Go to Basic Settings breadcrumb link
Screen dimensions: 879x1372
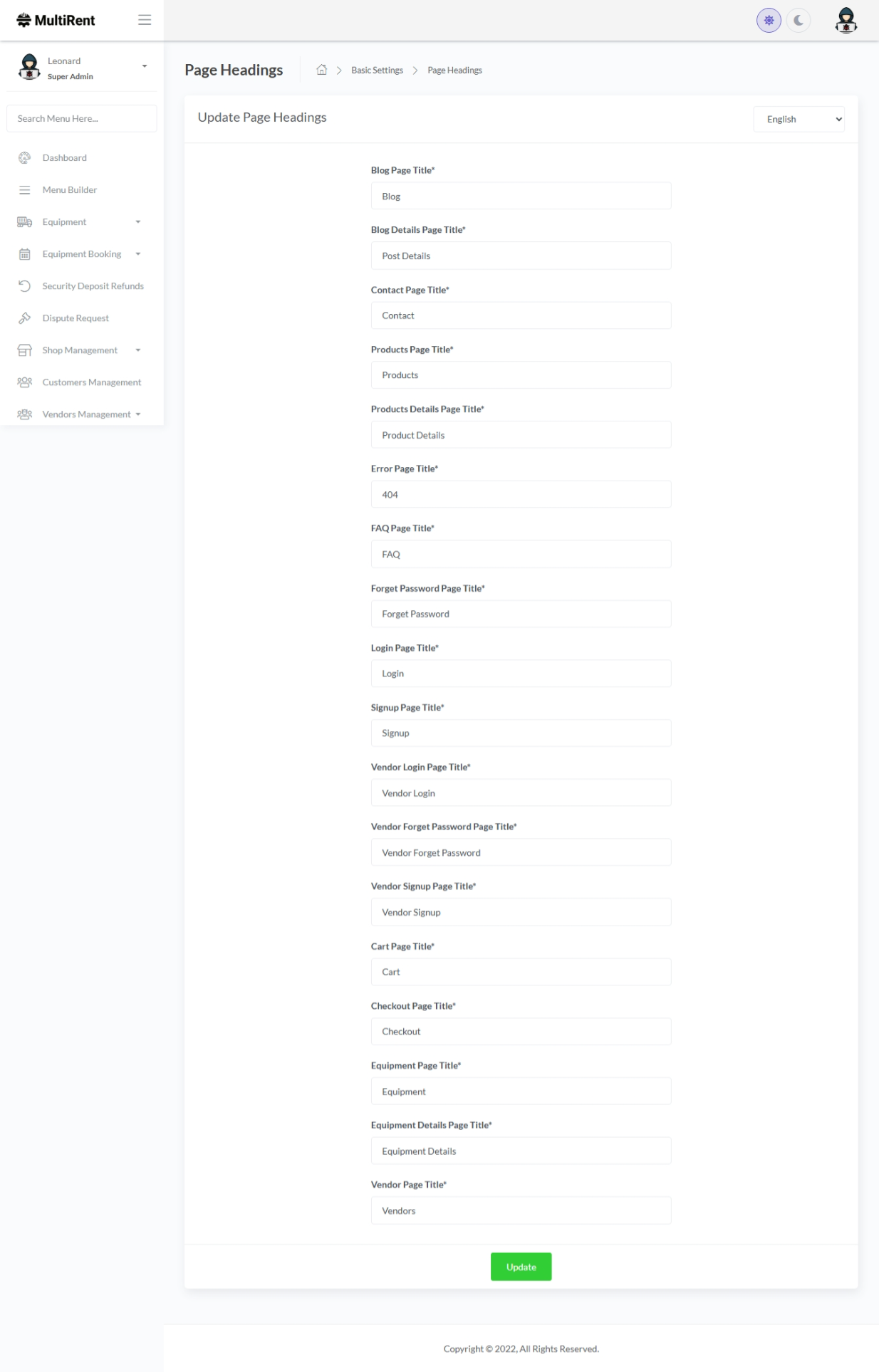377,70
